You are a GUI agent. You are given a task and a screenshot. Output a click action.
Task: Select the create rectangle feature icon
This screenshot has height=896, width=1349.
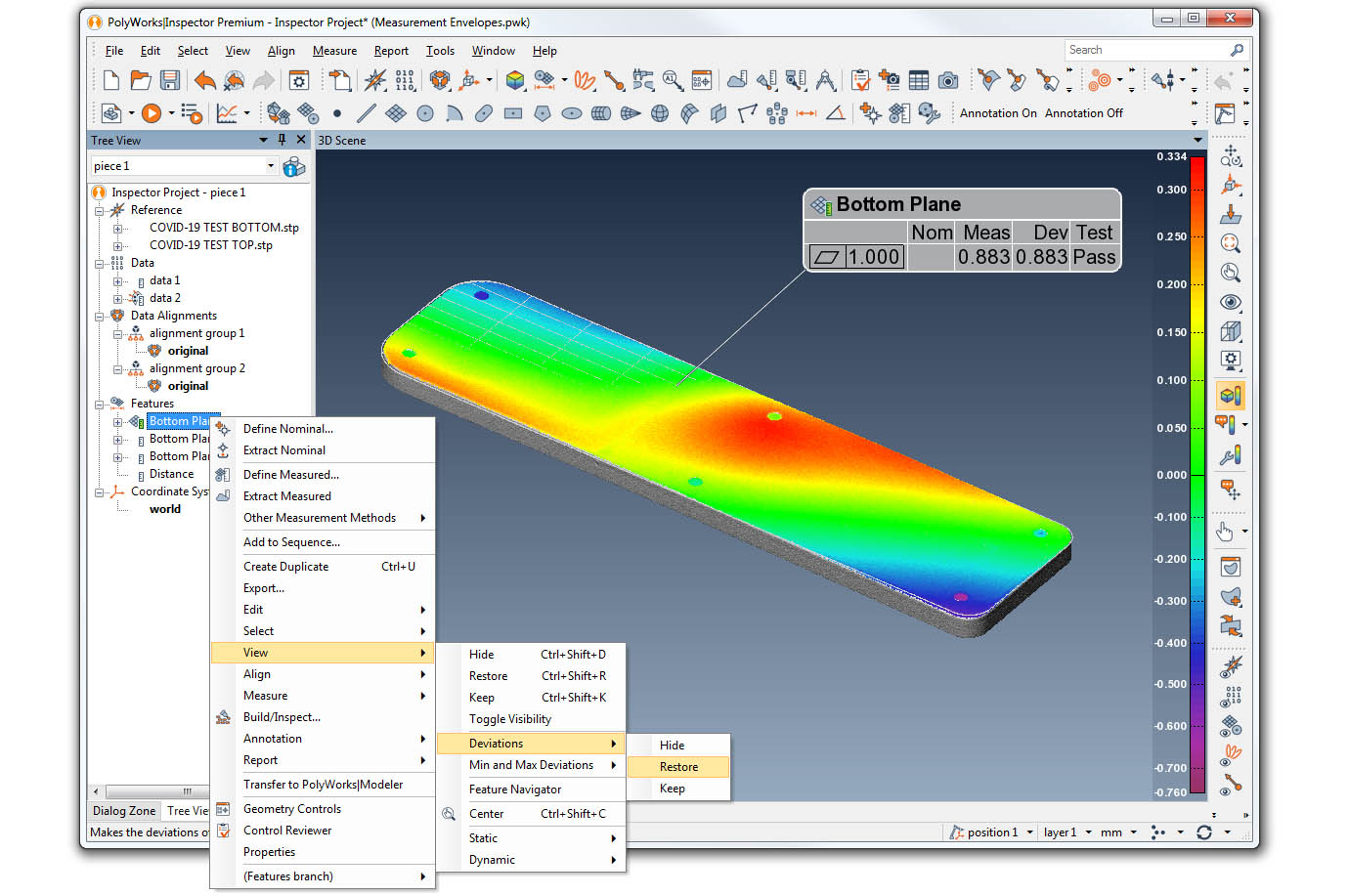(512, 113)
